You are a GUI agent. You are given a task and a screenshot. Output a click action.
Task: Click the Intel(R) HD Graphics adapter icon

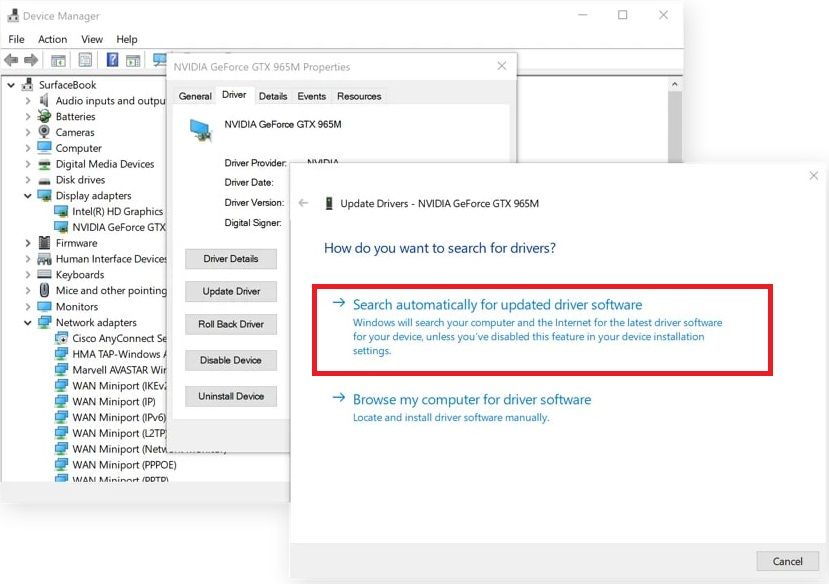point(61,211)
